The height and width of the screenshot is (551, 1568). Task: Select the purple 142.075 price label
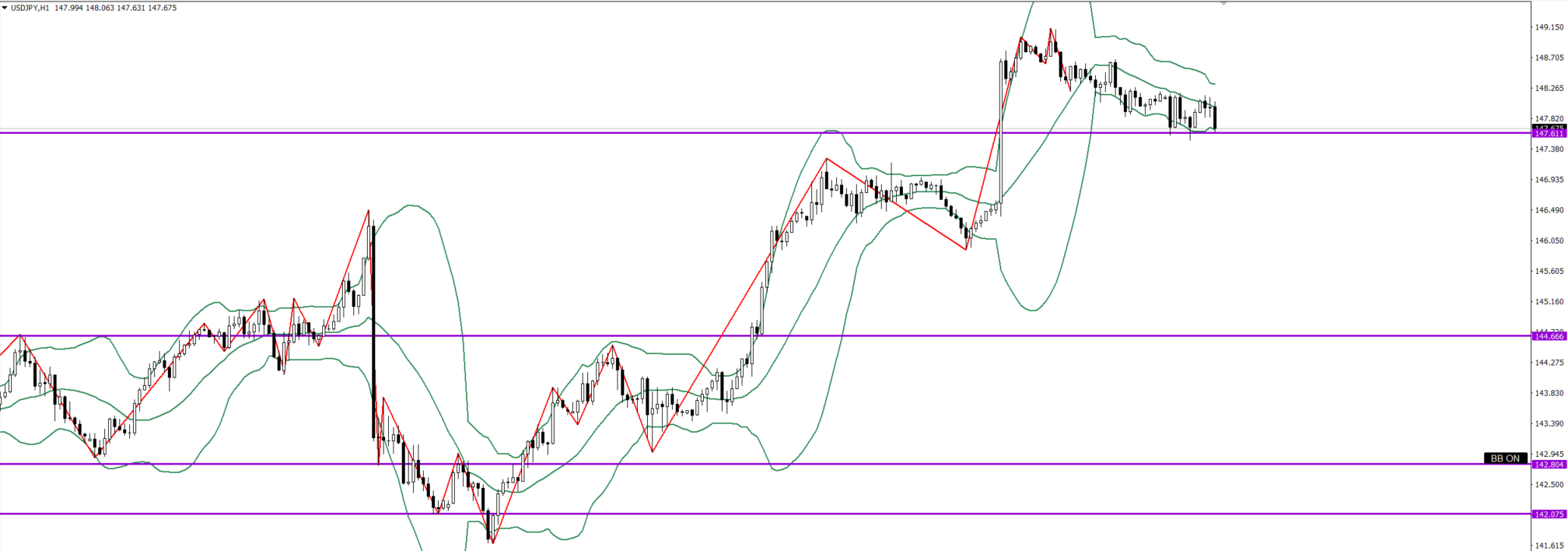(x=1549, y=514)
